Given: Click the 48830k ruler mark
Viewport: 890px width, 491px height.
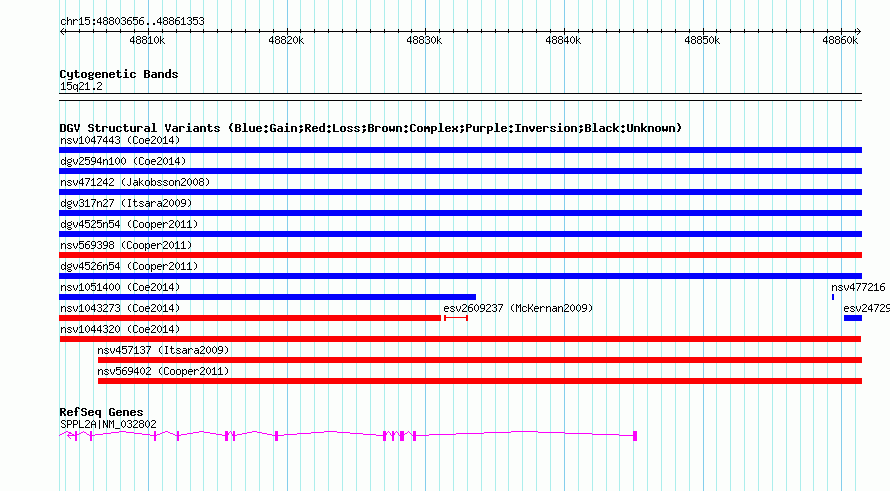Looking at the screenshot, I should [425, 40].
